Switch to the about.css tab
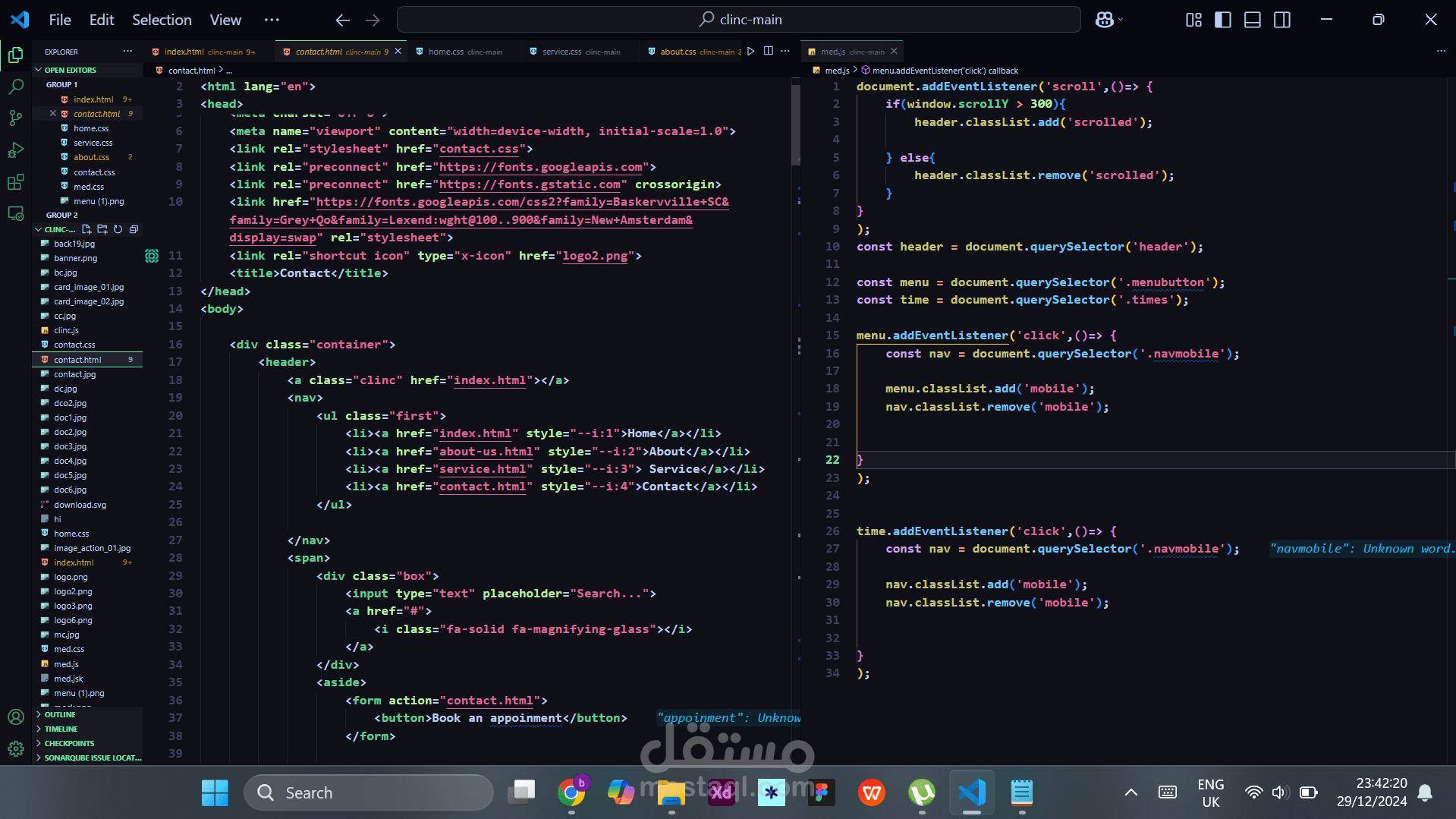1456x819 pixels. pyautogui.click(x=693, y=52)
